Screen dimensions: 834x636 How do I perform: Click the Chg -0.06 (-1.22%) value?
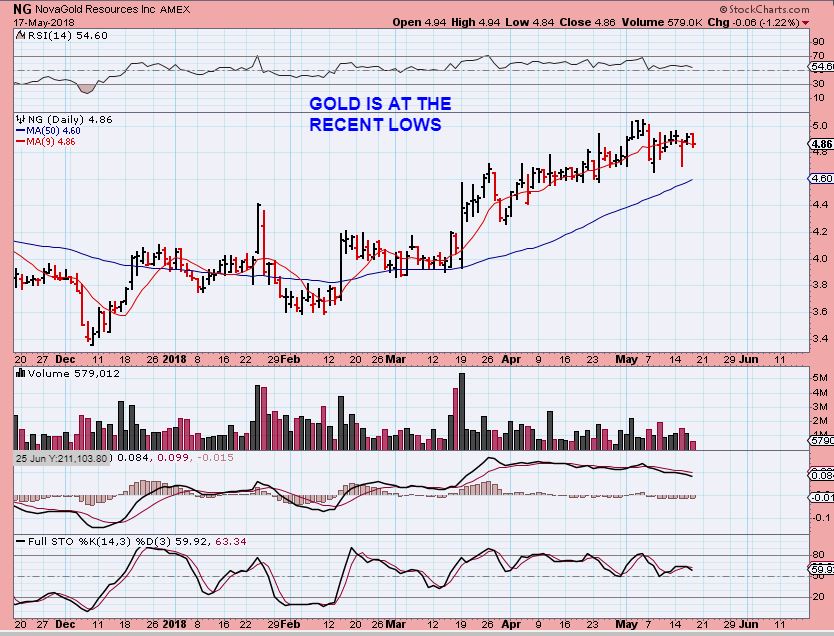(753, 22)
